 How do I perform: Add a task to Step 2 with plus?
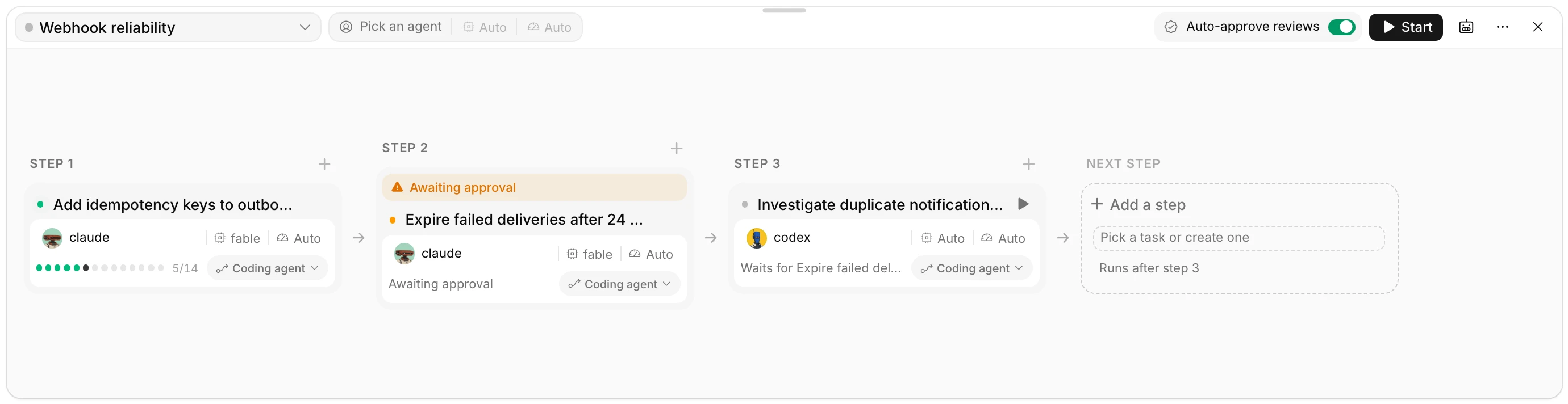(676, 148)
